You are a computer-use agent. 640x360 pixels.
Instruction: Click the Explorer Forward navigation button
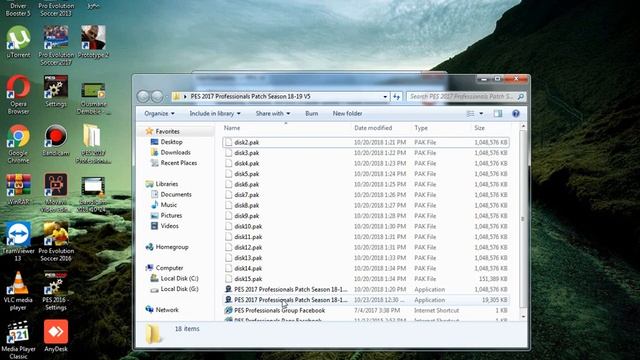[157, 96]
